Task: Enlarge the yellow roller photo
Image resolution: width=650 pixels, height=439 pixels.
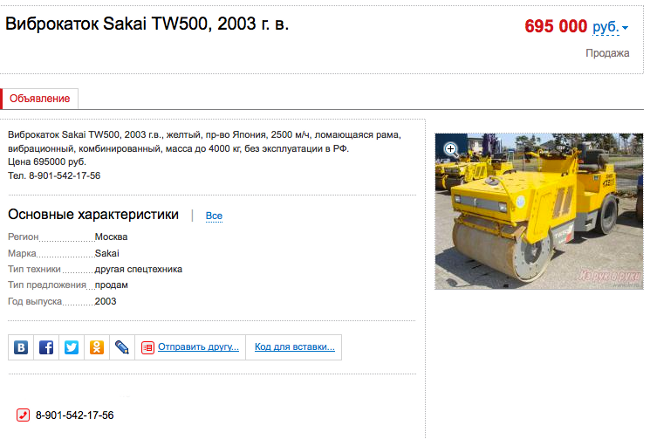Action: click(x=538, y=211)
